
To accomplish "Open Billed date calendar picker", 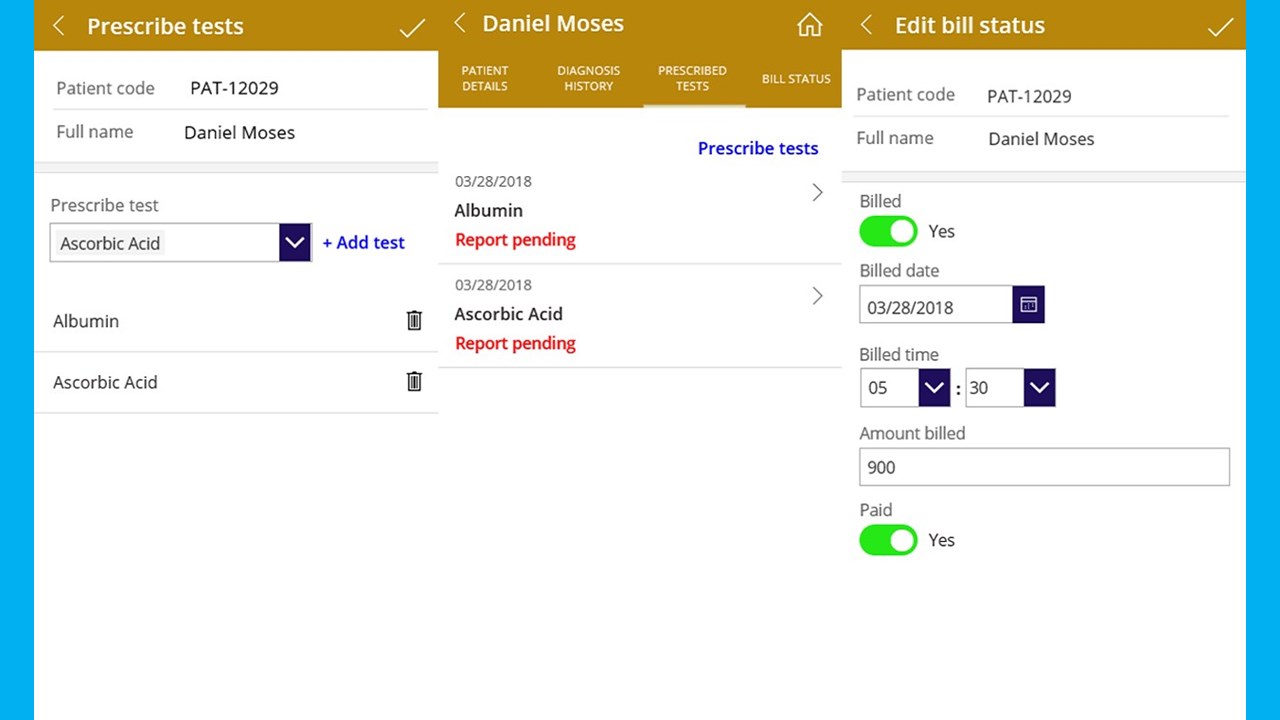I will click(x=1029, y=304).
